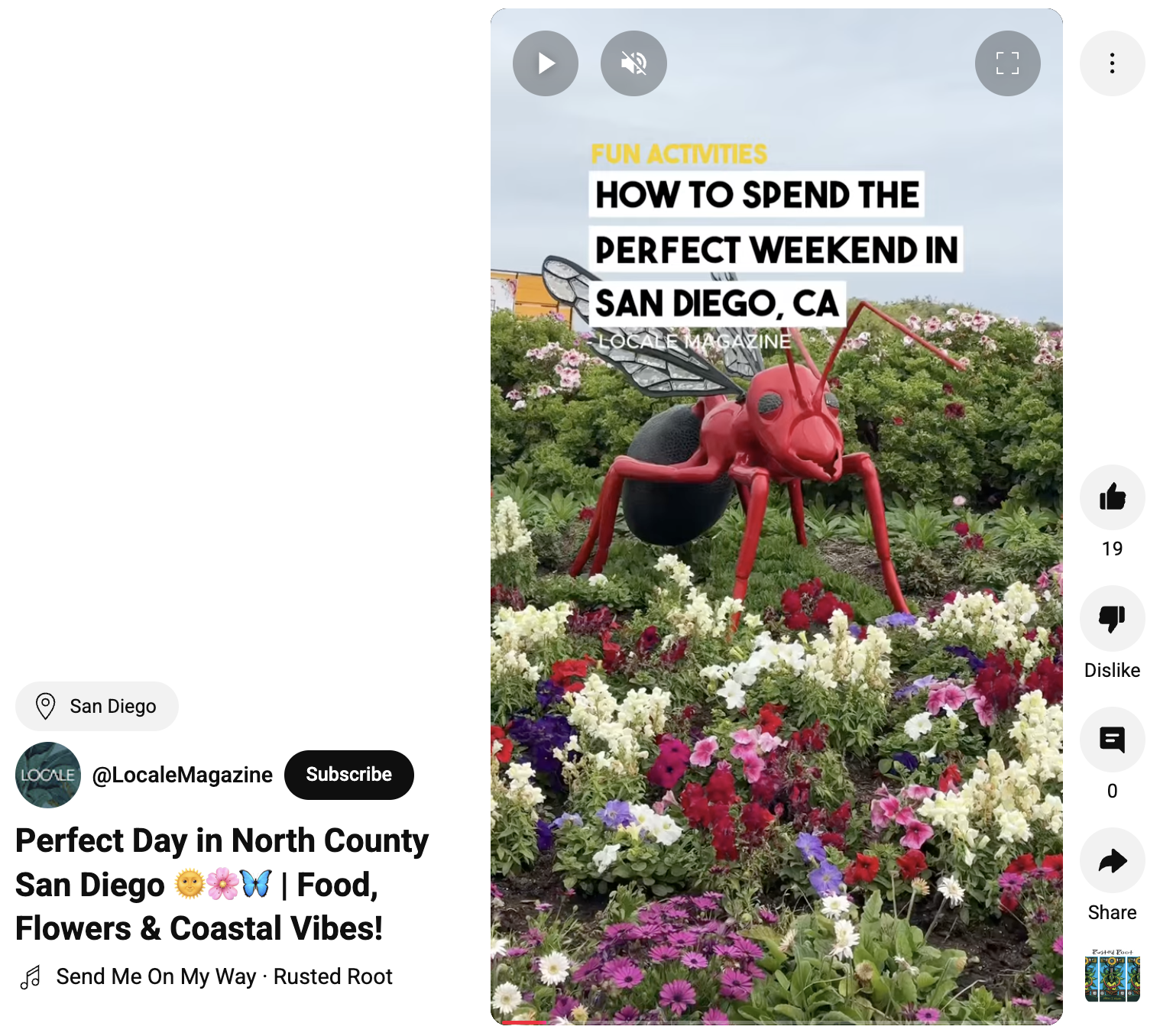Screen dimensions: 1160x1036
Task: Open the San Diego location chip
Action: pyautogui.click(x=97, y=706)
